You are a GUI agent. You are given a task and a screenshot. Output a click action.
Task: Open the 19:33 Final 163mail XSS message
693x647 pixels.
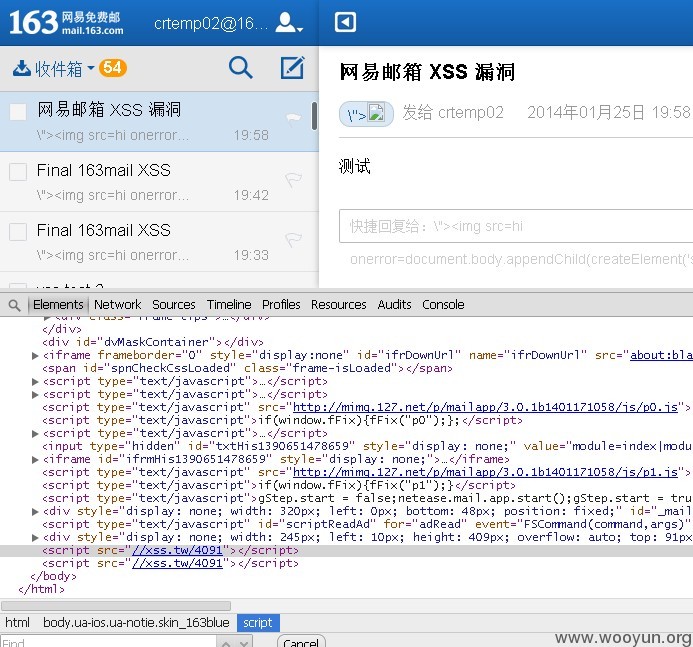[x=159, y=242]
